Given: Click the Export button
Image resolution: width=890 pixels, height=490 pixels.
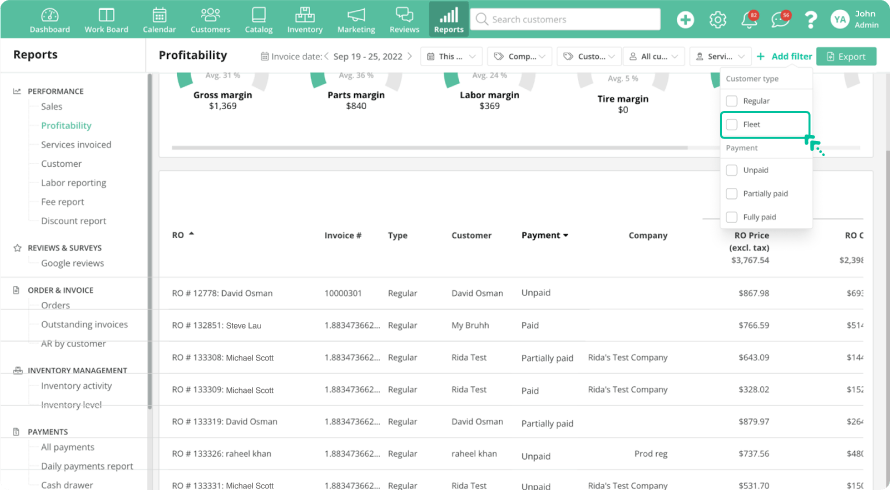Looking at the screenshot, I should point(845,57).
